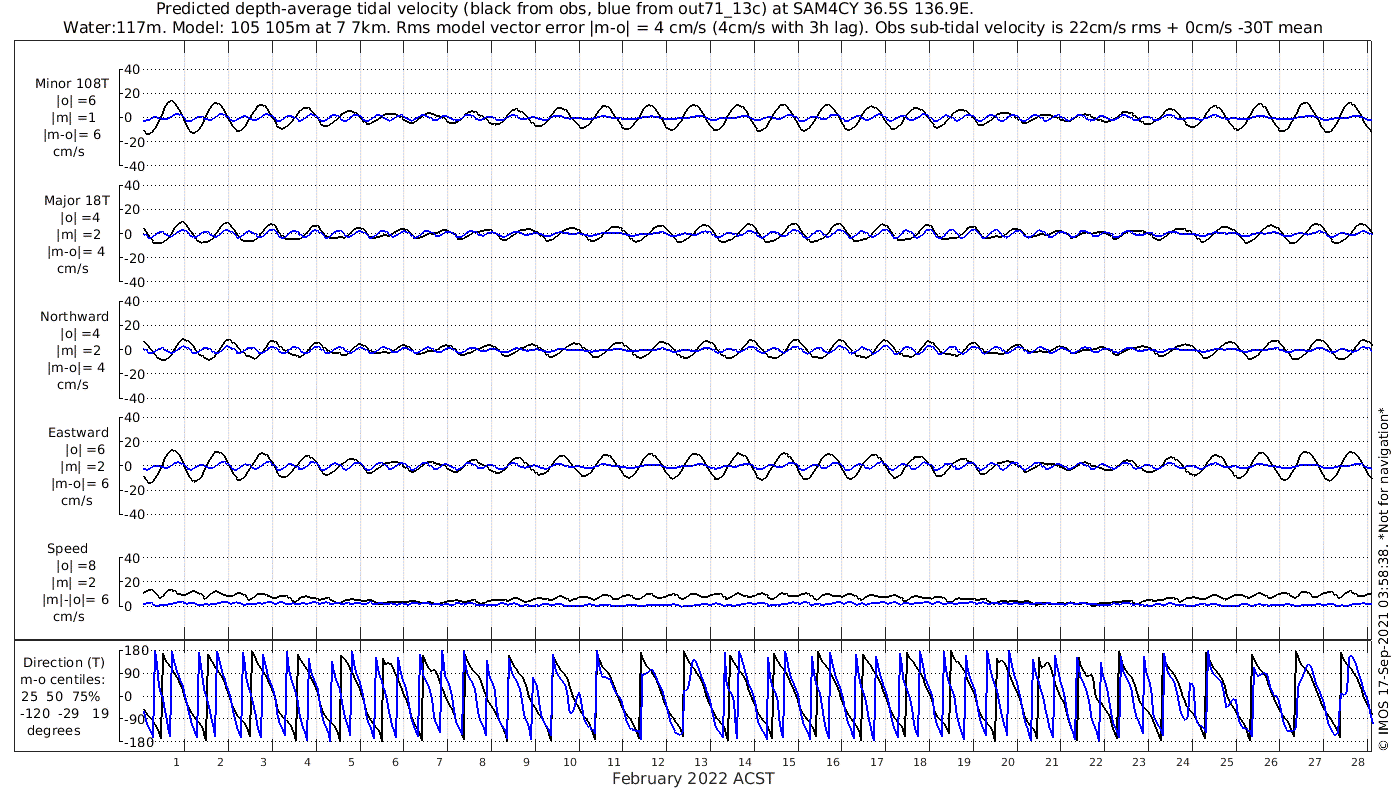Viewport: 1400px width, 800px height.
Task: Select the 'Water:117m. Model' subtitle line
Action: click(x=692, y=28)
